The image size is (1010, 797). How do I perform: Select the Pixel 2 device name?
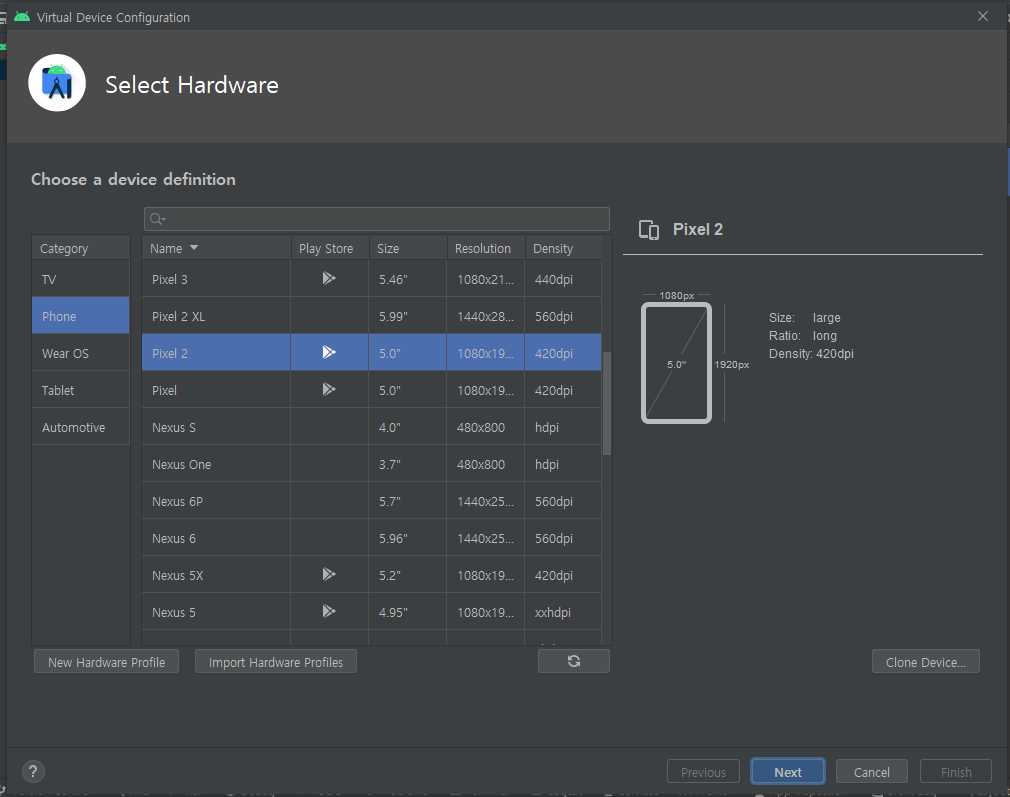click(170, 353)
